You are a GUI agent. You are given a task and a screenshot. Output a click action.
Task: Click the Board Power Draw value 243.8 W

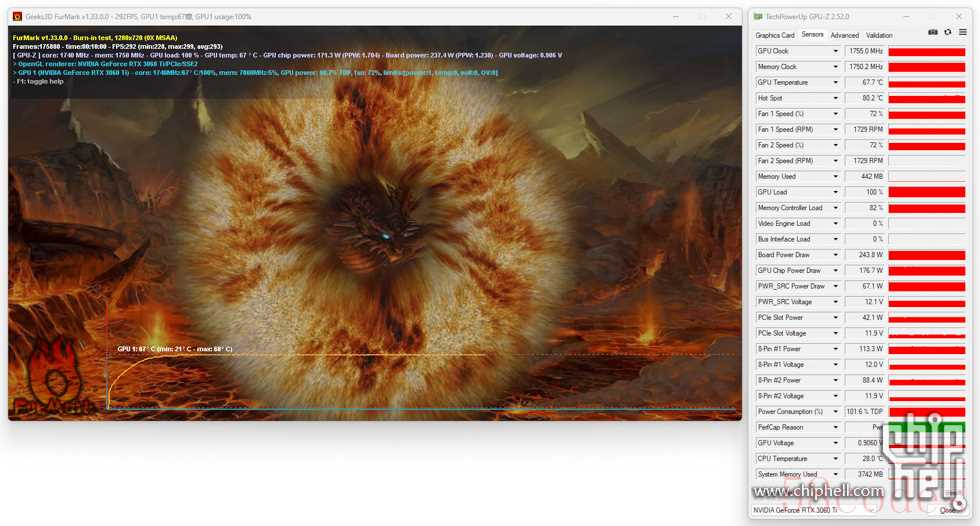[864, 255]
